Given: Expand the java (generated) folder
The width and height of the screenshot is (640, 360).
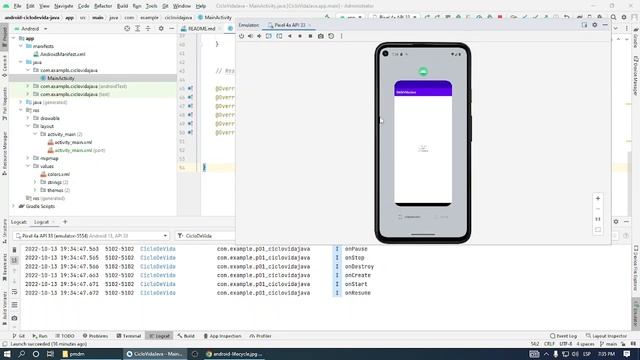Looking at the screenshot, I should click(21, 102).
